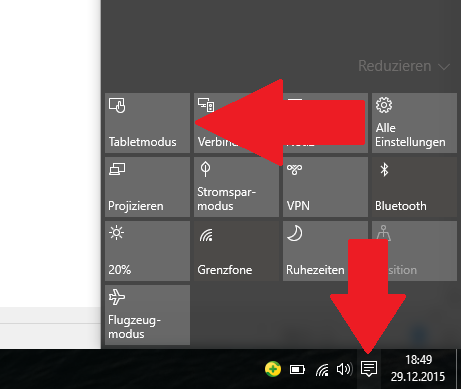Screen dimensions: 461x389
Task: Collapse quick actions with Reduzieren
Action: 395,66
